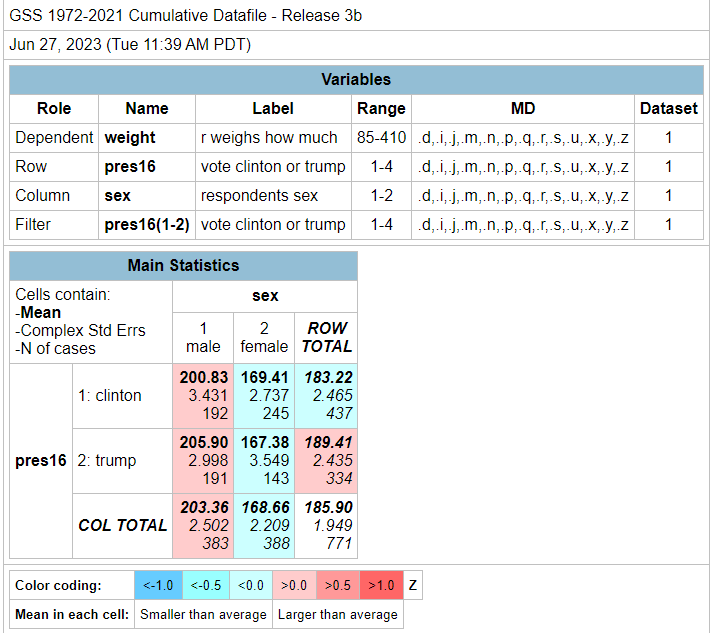This screenshot has width=710, height=633.
Task: Click the 'weight' variable name
Action: click(x=130, y=138)
